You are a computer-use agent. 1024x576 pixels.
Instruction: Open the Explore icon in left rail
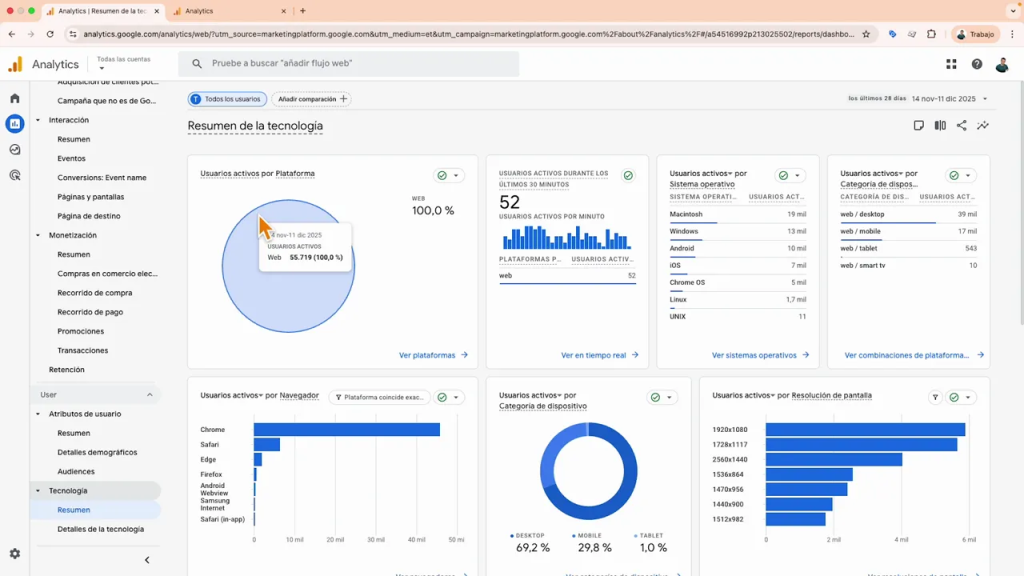(14, 150)
